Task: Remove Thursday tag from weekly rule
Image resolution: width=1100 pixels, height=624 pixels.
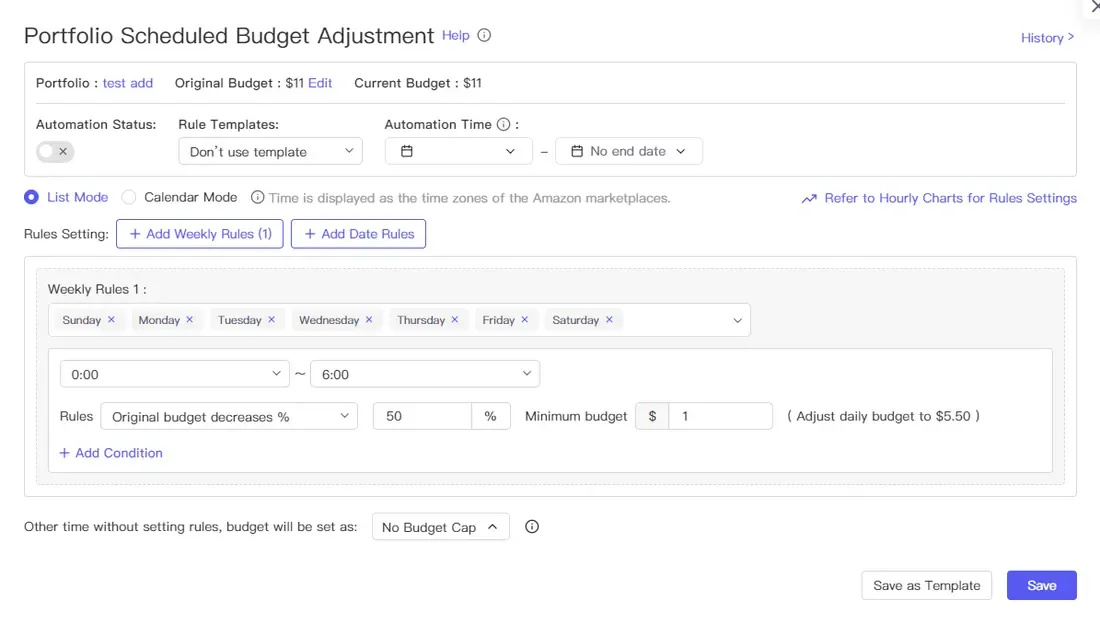Action: click(x=455, y=319)
